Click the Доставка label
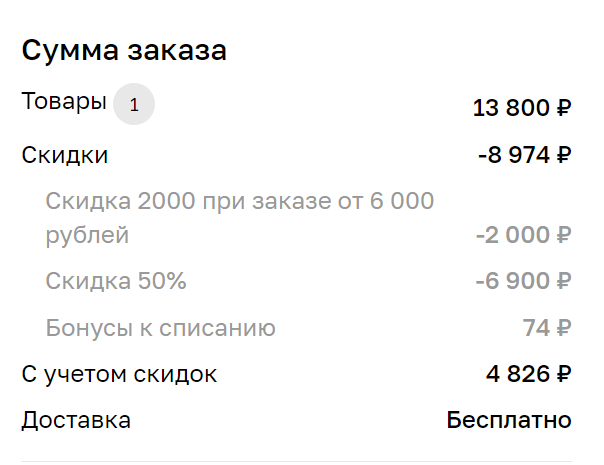Screen dimensions: 604x465 point(76,420)
